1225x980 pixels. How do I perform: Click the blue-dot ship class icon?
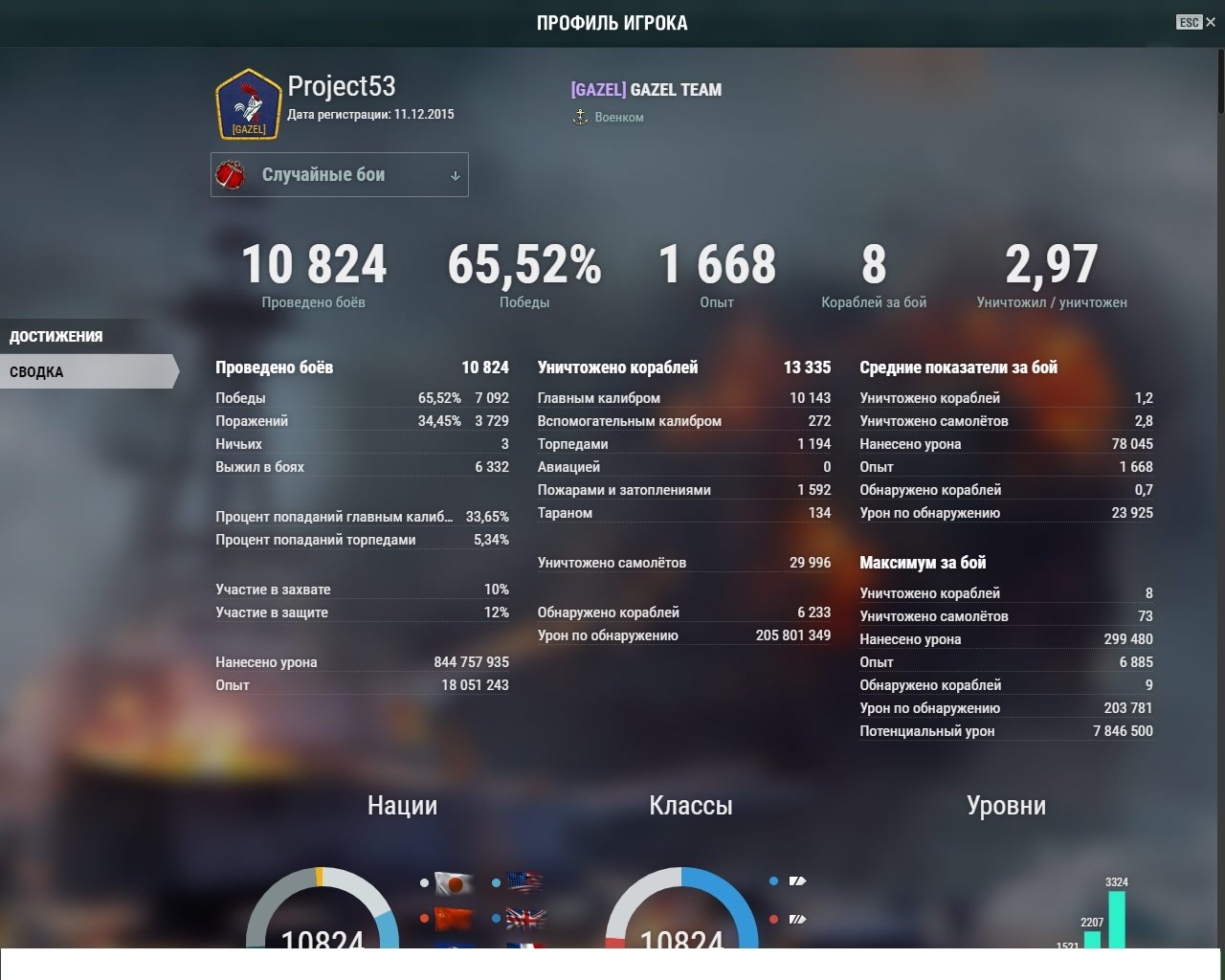tap(797, 881)
